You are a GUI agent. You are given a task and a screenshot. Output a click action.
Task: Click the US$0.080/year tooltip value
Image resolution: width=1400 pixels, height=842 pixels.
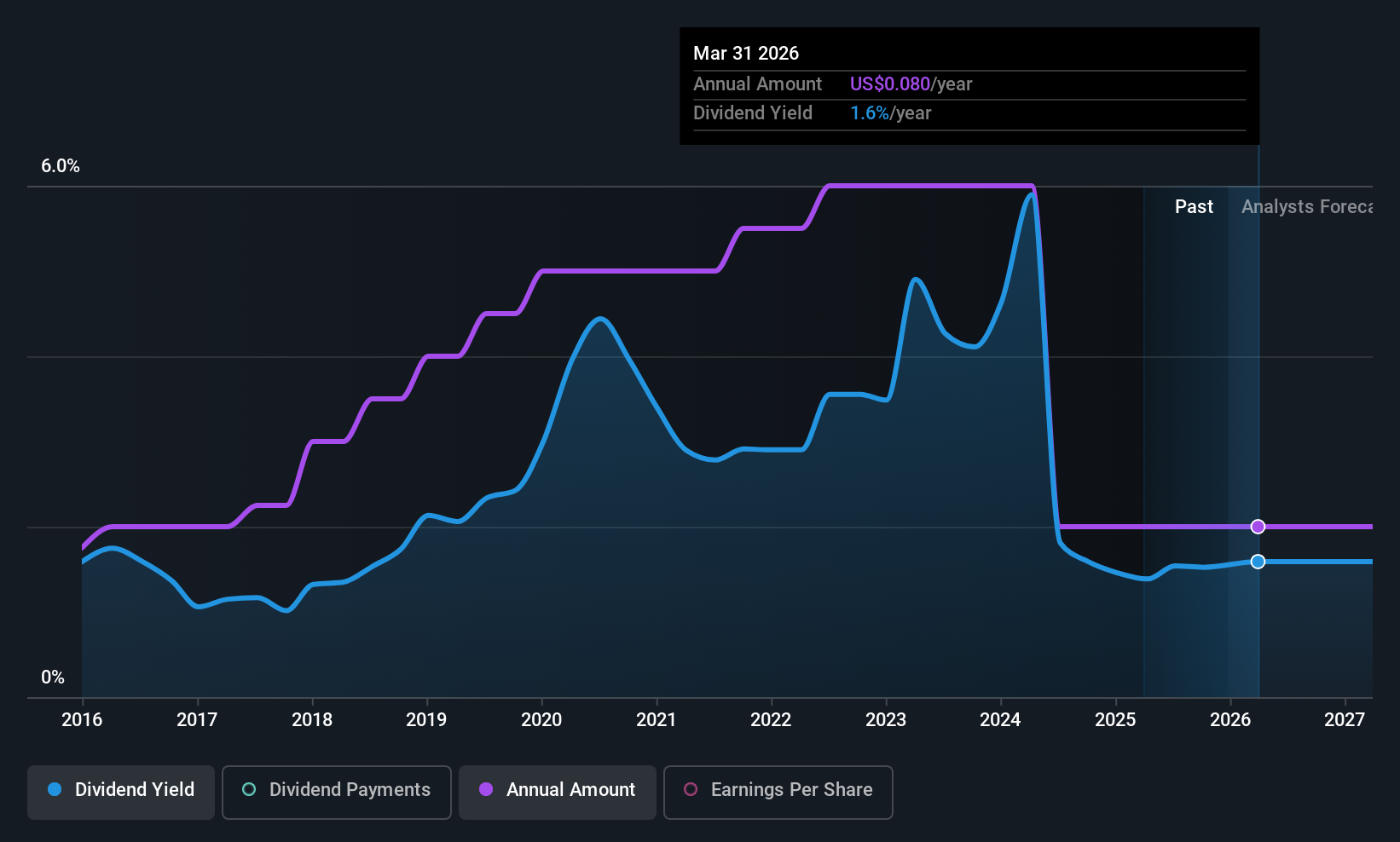pos(911,84)
